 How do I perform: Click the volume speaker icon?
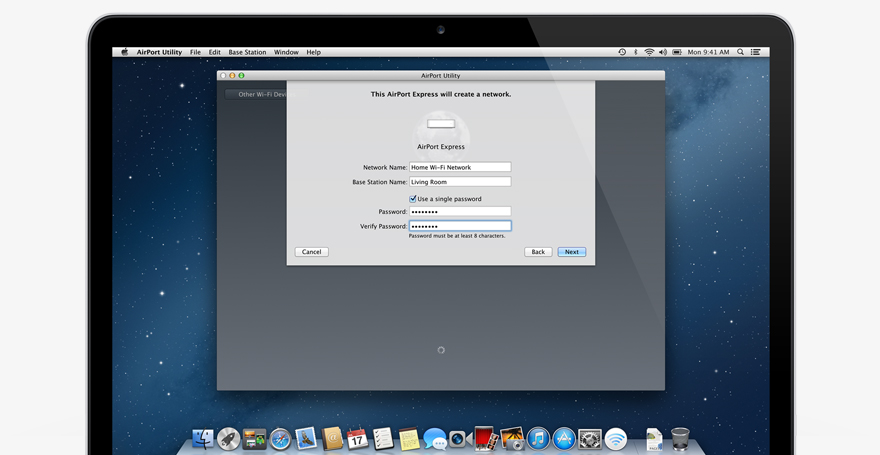[663, 52]
